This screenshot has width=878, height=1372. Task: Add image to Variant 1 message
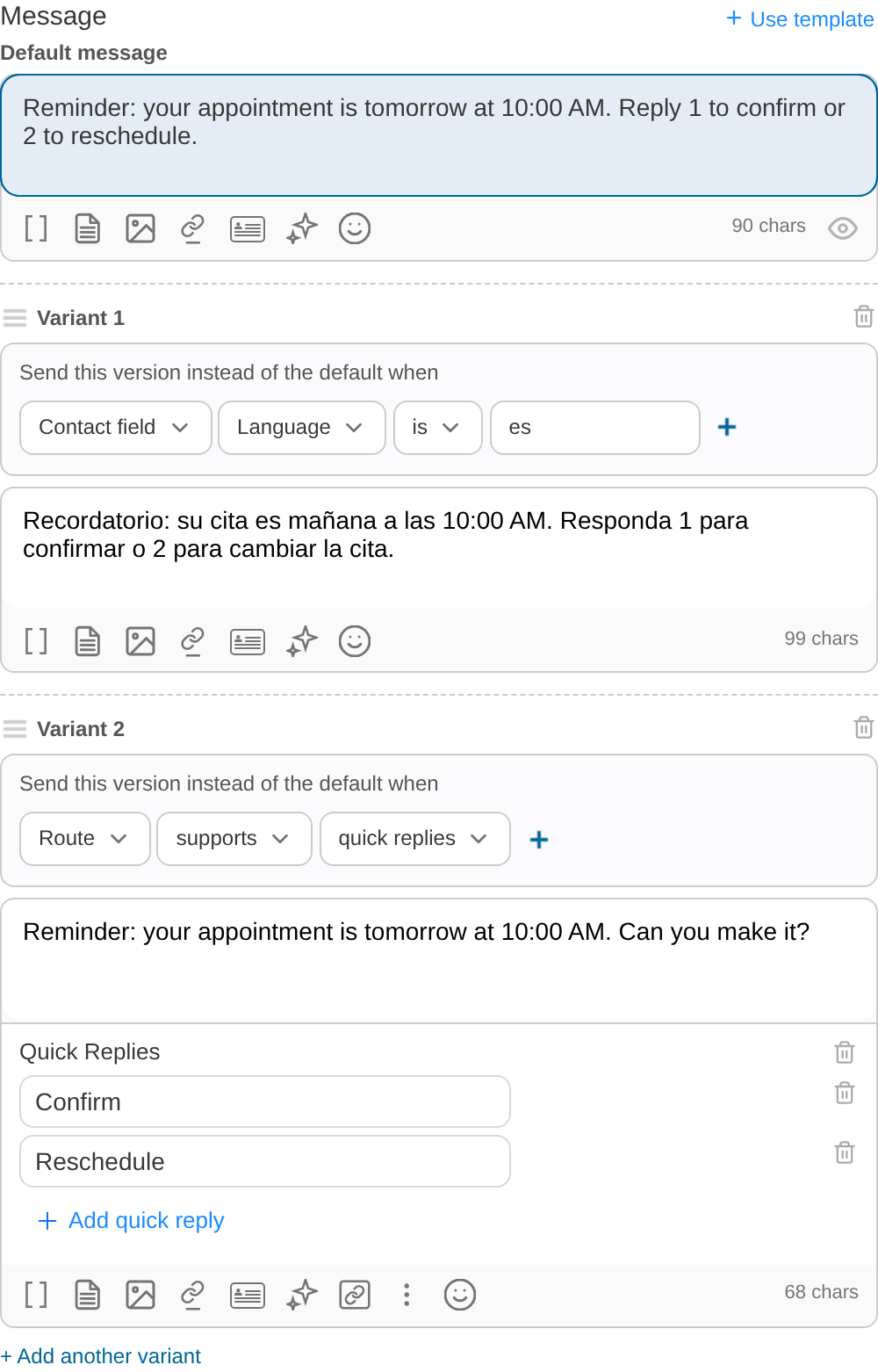140,641
